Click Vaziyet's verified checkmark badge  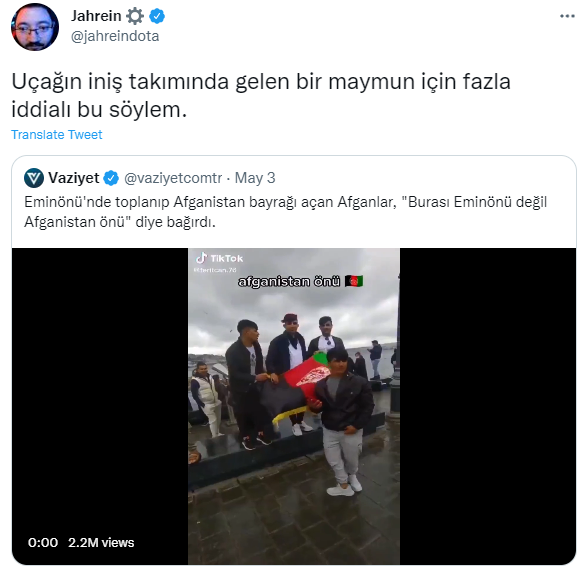point(111,178)
